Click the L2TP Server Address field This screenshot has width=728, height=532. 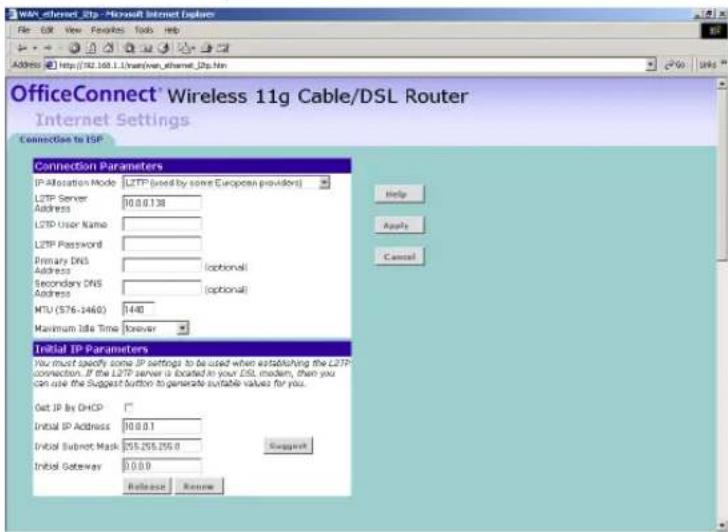coord(162,203)
